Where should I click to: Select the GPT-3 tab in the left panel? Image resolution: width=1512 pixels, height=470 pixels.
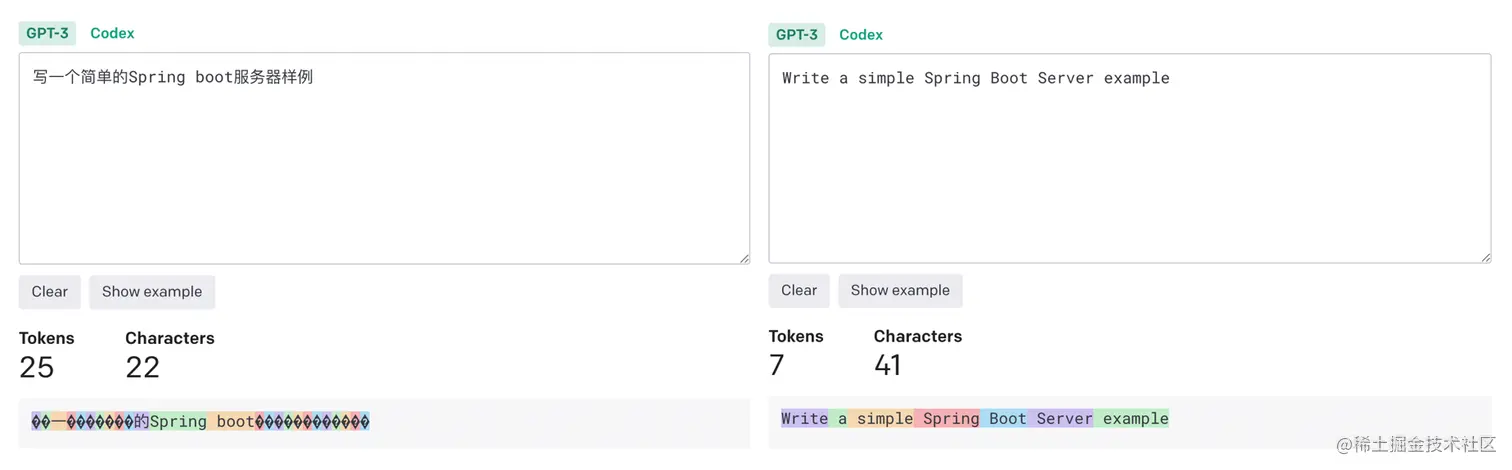pos(47,33)
